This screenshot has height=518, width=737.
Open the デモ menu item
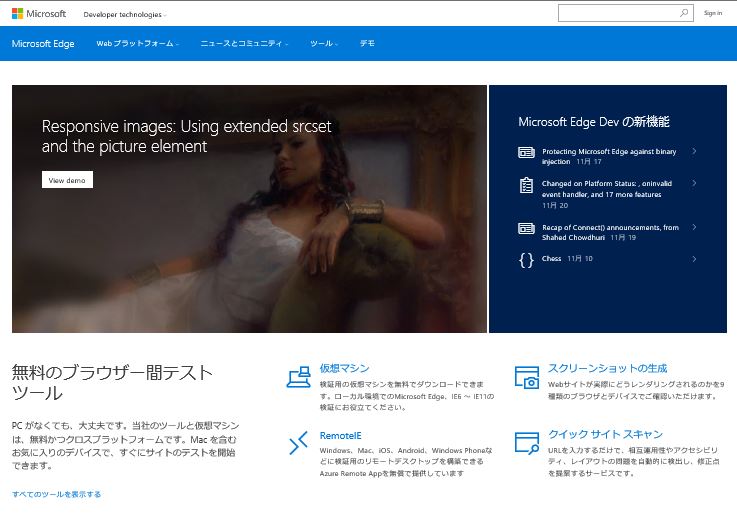367,43
